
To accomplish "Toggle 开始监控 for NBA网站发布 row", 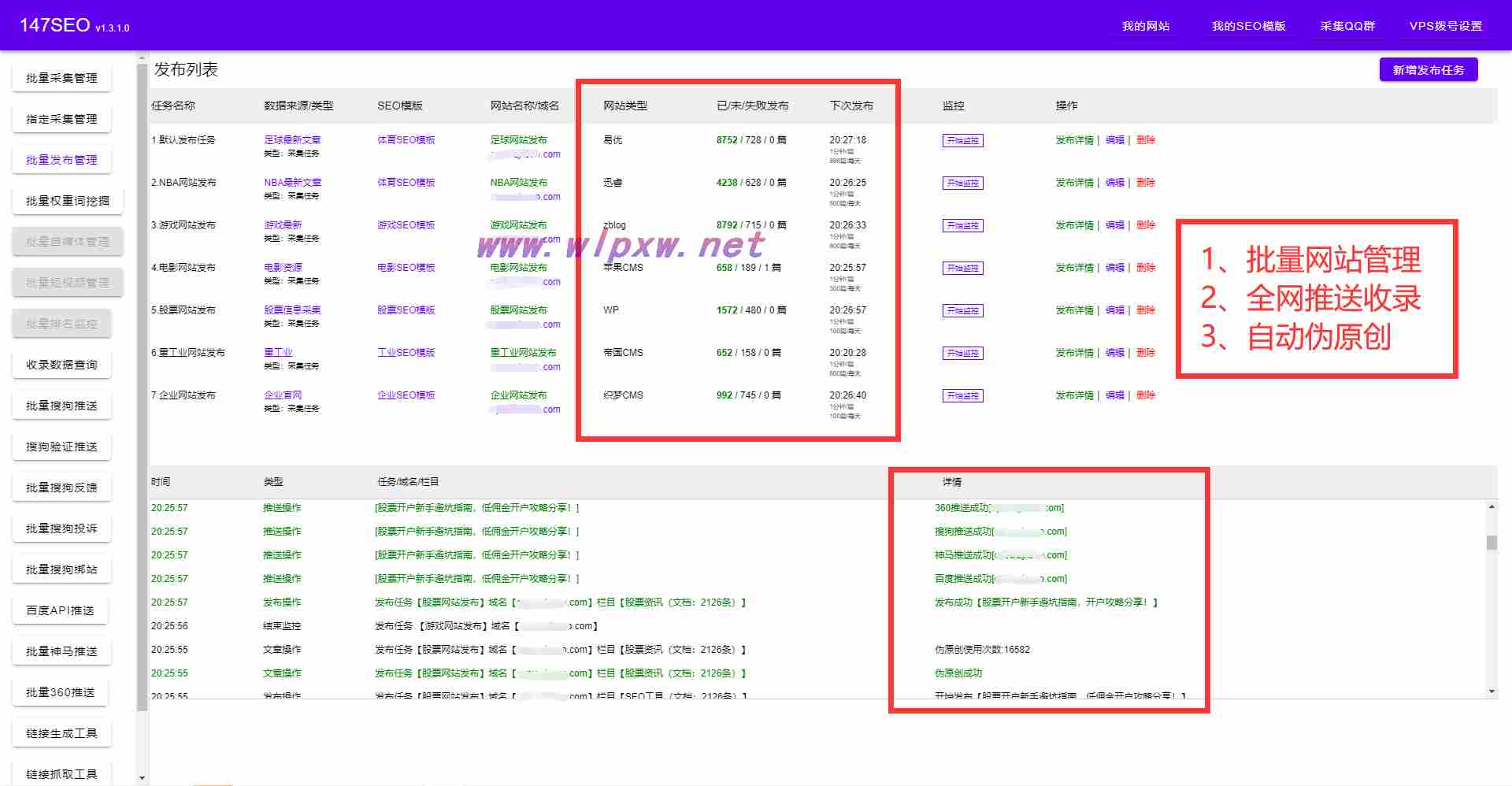I will [962, 184].
